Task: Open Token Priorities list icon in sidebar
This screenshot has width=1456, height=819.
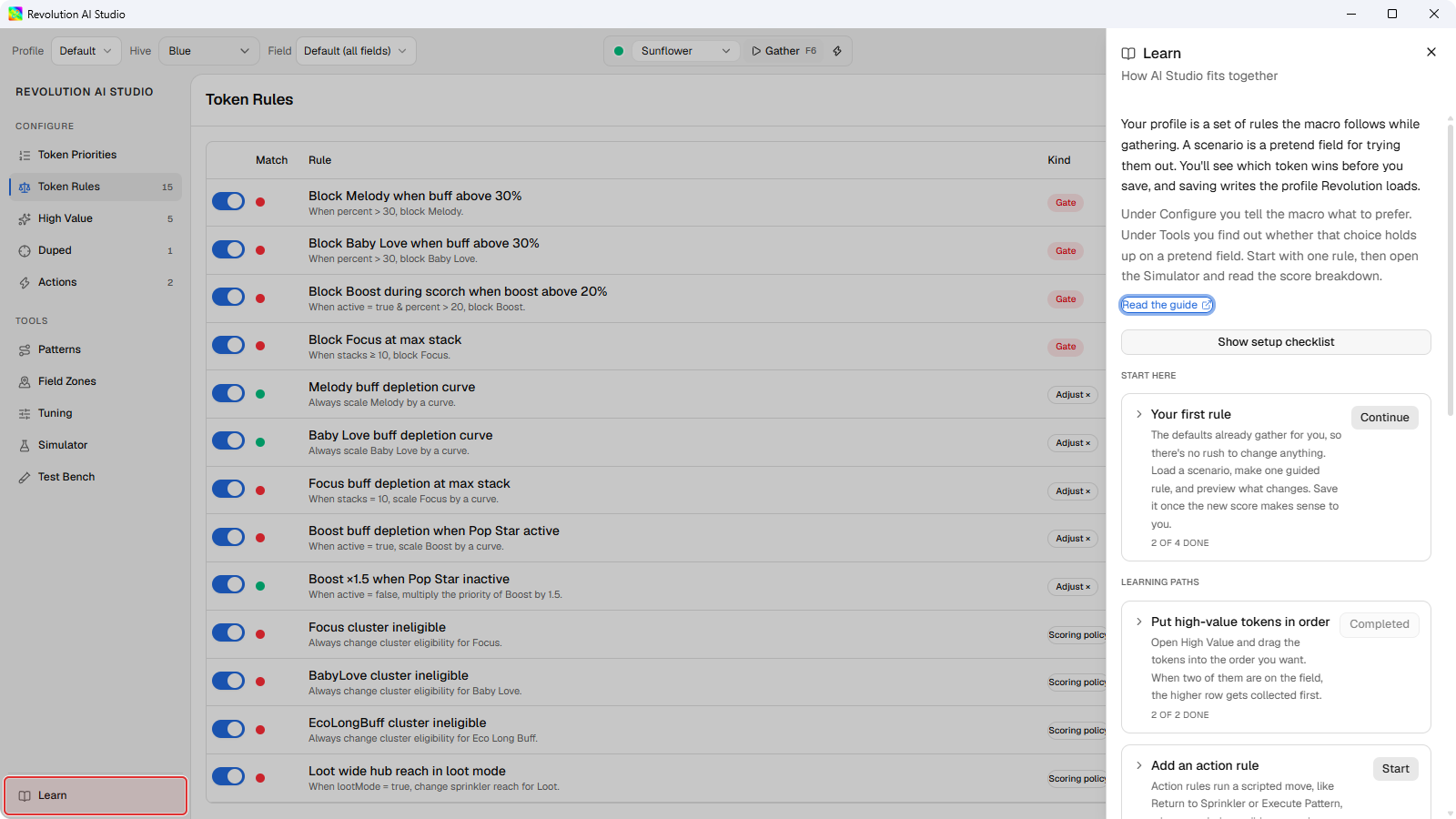Action: [25, 156]
